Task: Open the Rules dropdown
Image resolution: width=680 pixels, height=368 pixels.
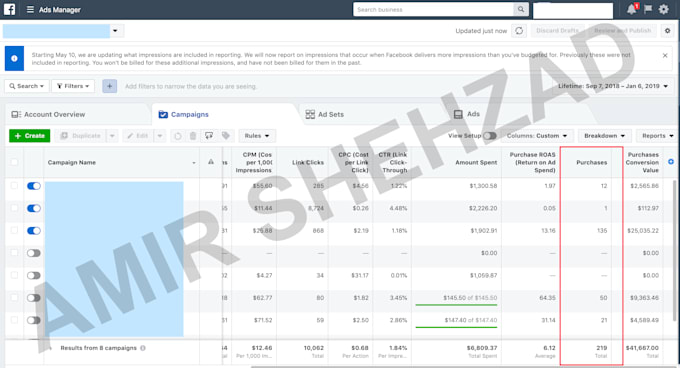Action: pyautogui.click(x=257, y=136)
